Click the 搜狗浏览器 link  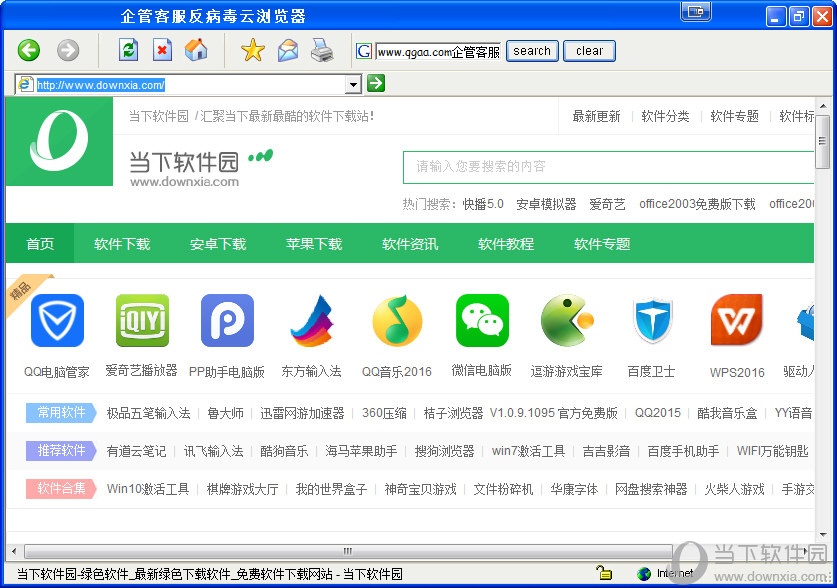tap(445, 451)
